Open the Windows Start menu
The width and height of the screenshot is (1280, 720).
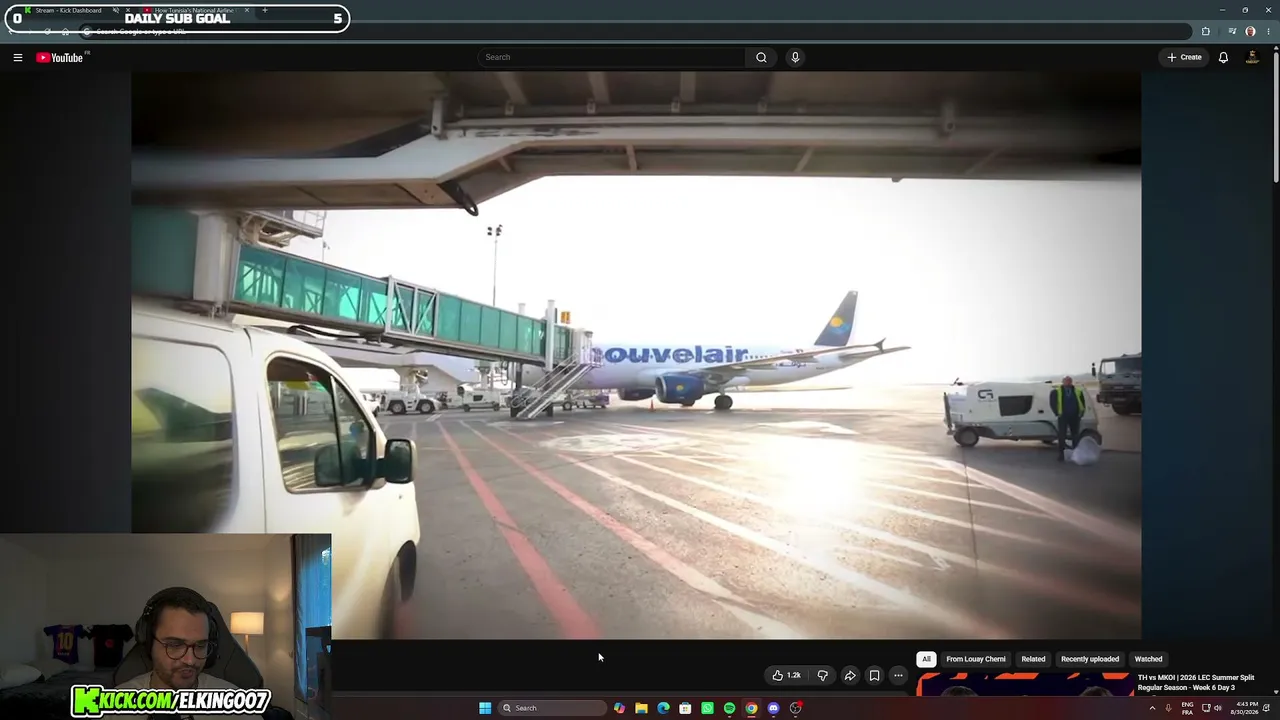485,708
